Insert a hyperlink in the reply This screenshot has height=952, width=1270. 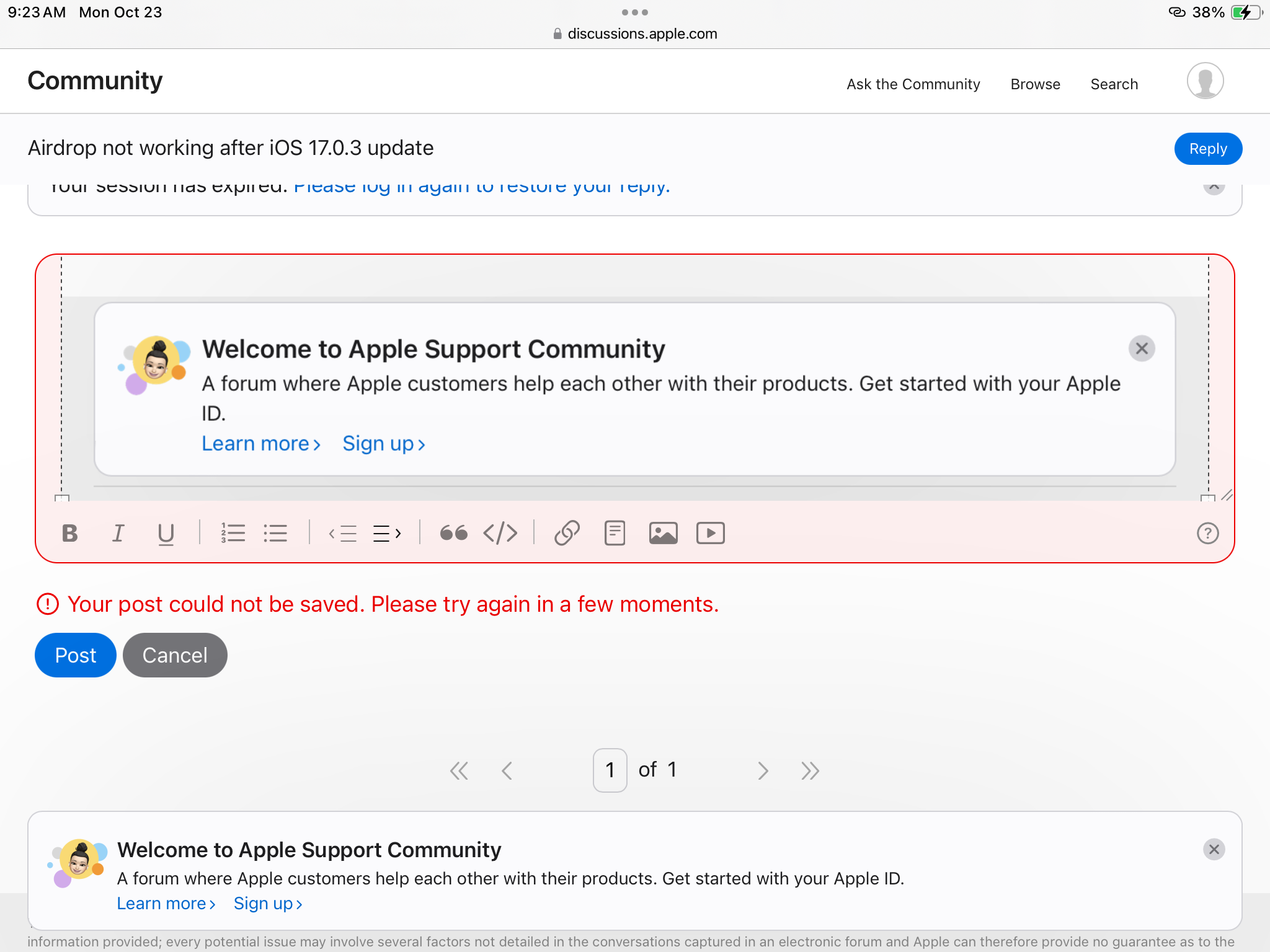click(567, 533)
